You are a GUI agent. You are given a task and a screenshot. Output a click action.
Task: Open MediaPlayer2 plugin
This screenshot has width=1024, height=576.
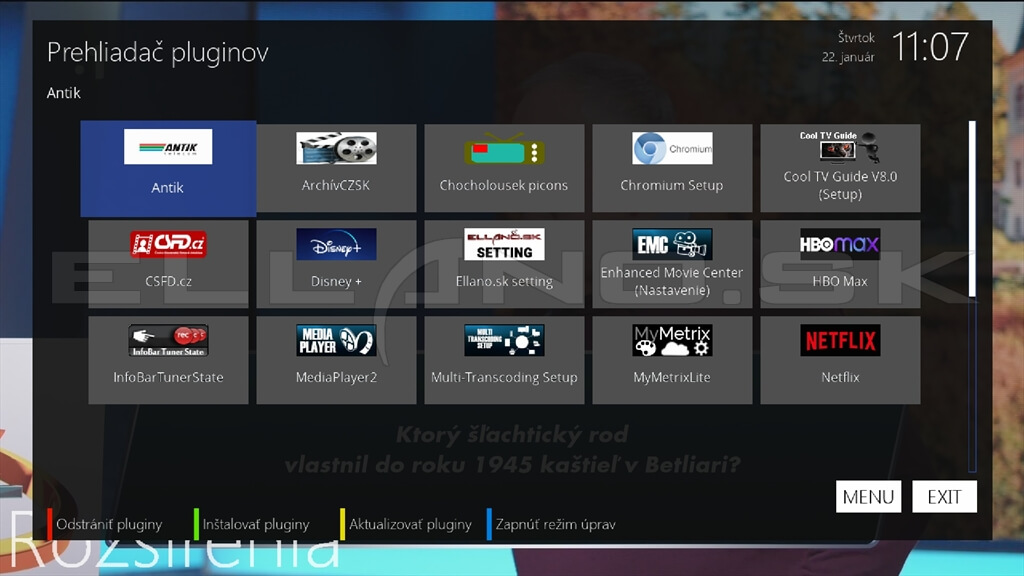pos(336,360)
